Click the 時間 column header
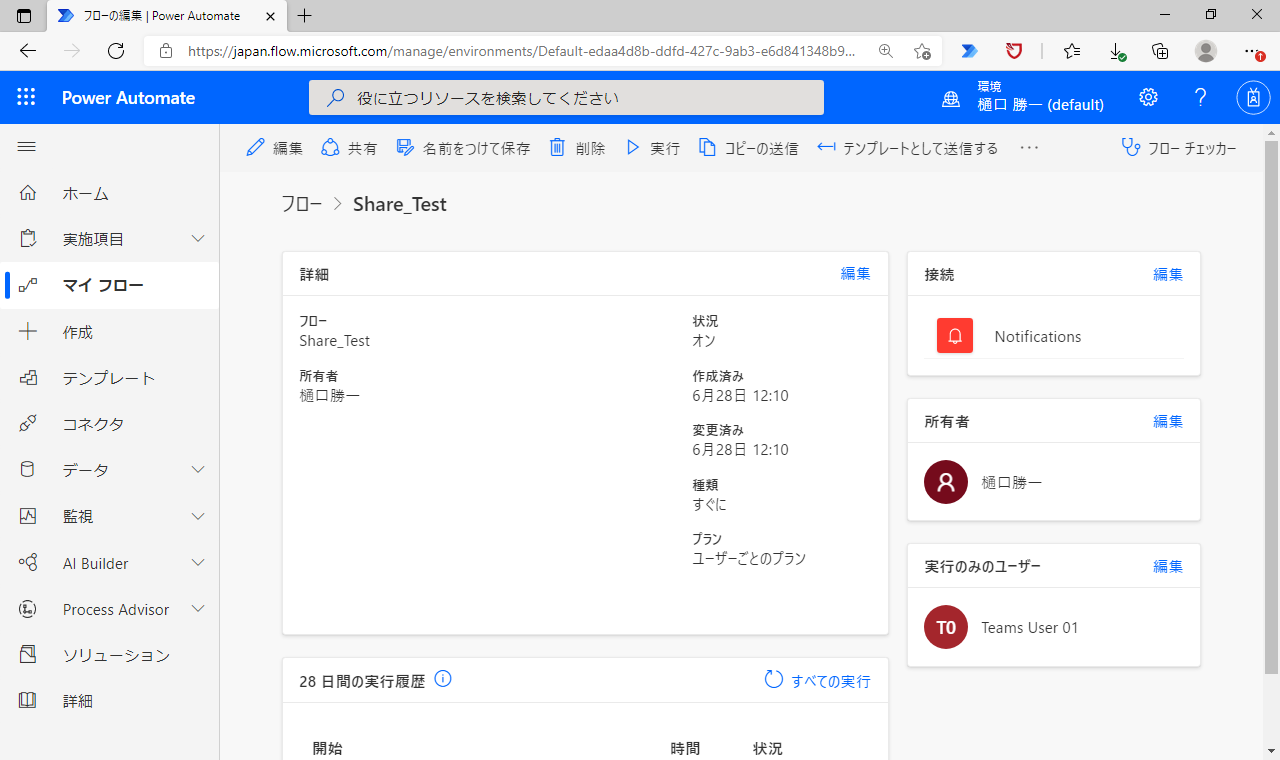The height and width of the screenshot is (760, 1280). pos(685,748)
